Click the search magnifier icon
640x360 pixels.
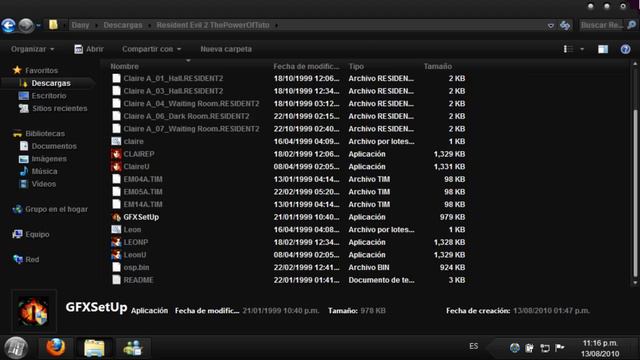(631, 25)
